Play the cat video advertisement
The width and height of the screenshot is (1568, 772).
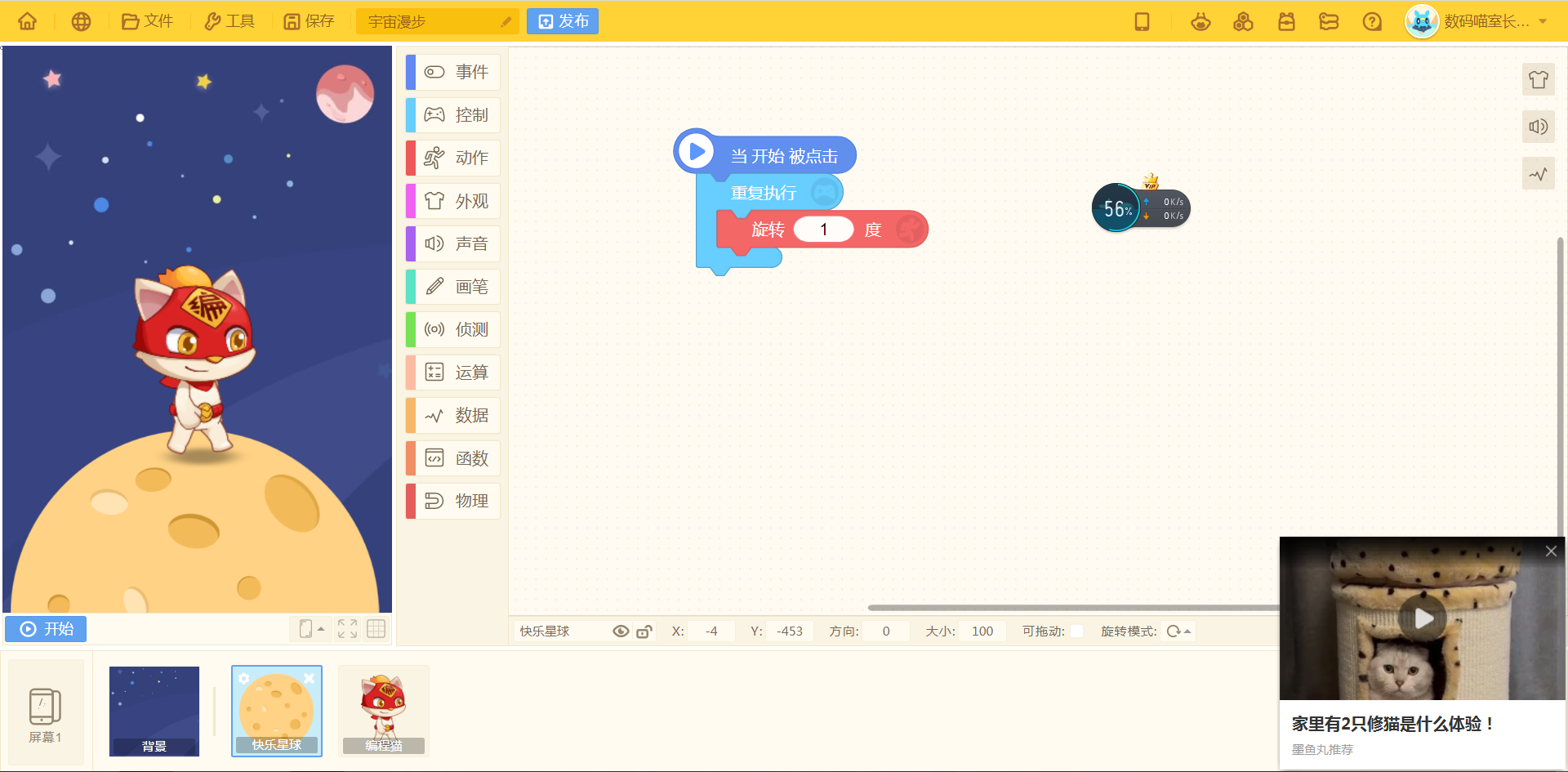1423,618
